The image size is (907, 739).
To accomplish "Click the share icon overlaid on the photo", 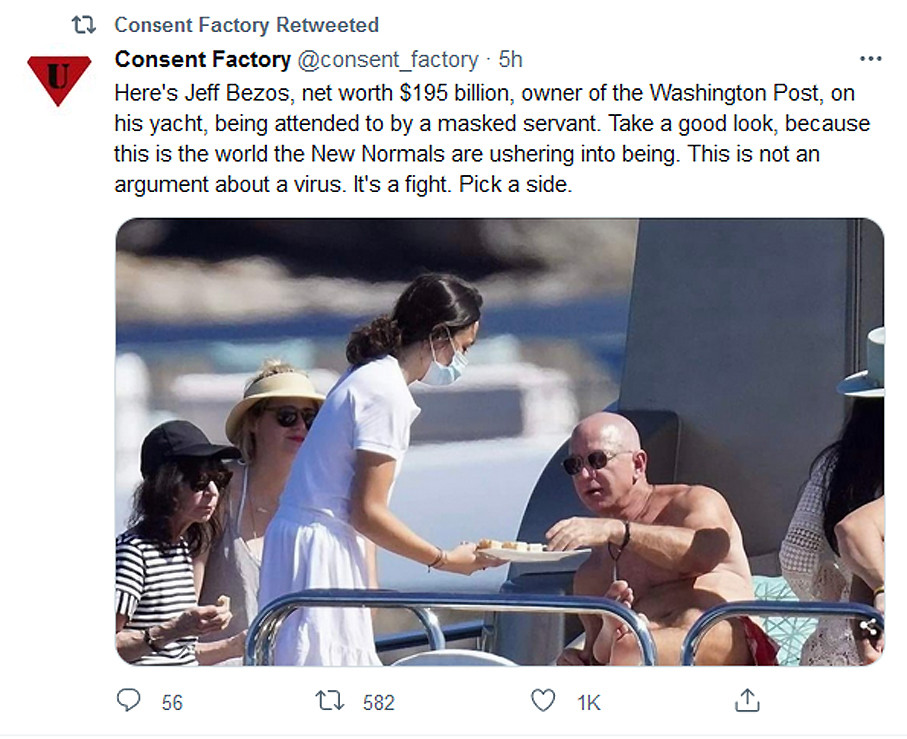I will coord(868,628).
